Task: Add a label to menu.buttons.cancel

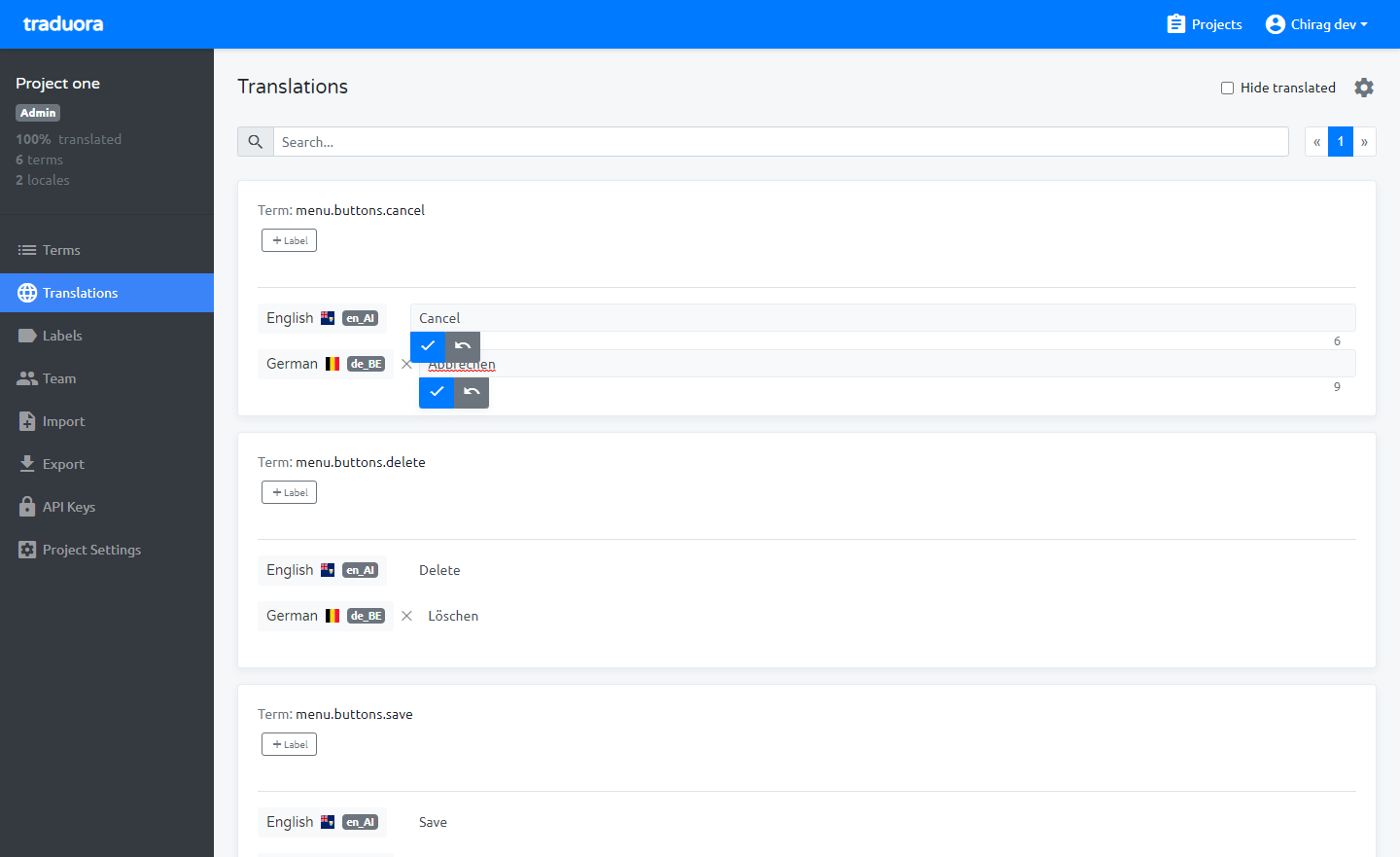Action: [x=289, y=239]
